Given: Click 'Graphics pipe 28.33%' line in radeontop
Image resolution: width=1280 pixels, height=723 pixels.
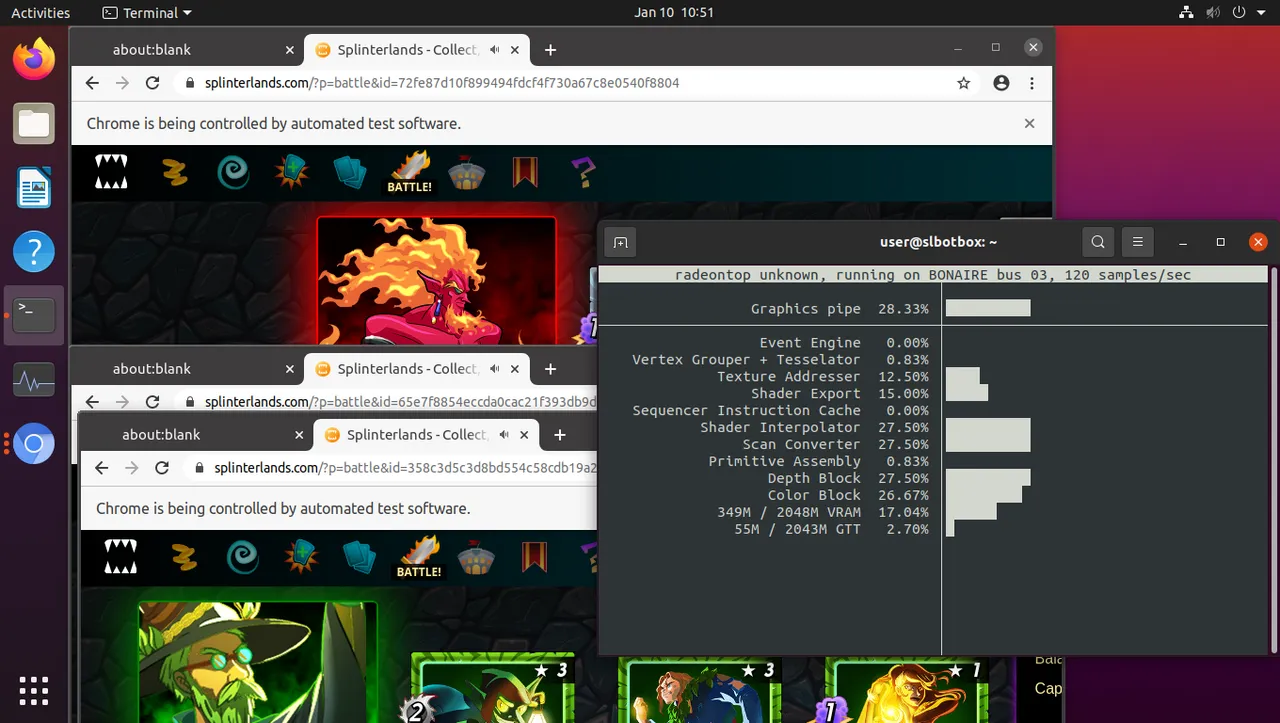Looking at the screenshot, I should pyautogui.click(x=840, y=309).
